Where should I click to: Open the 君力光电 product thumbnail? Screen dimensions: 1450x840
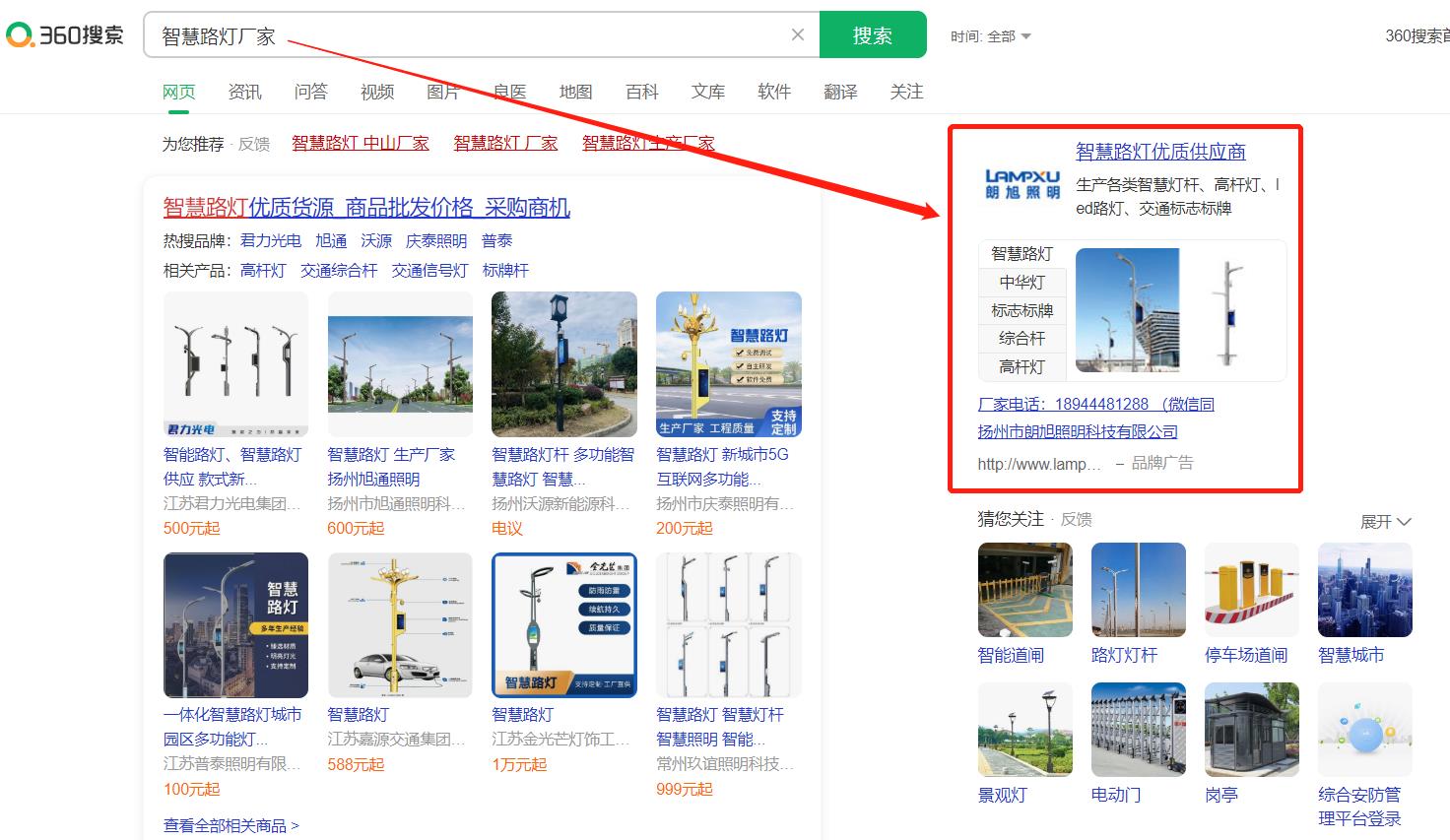[x=235, y=364]
